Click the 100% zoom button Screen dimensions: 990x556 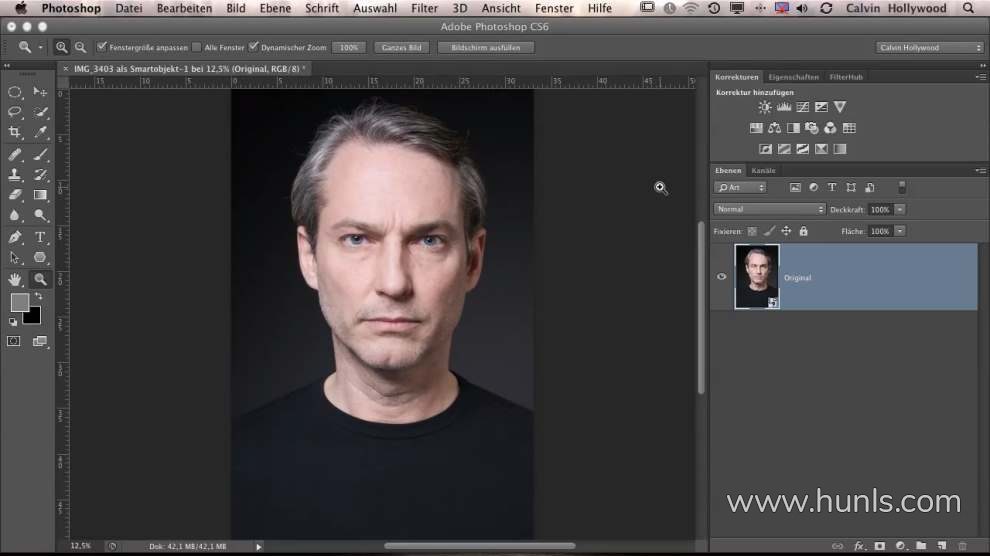coord(349,47)
